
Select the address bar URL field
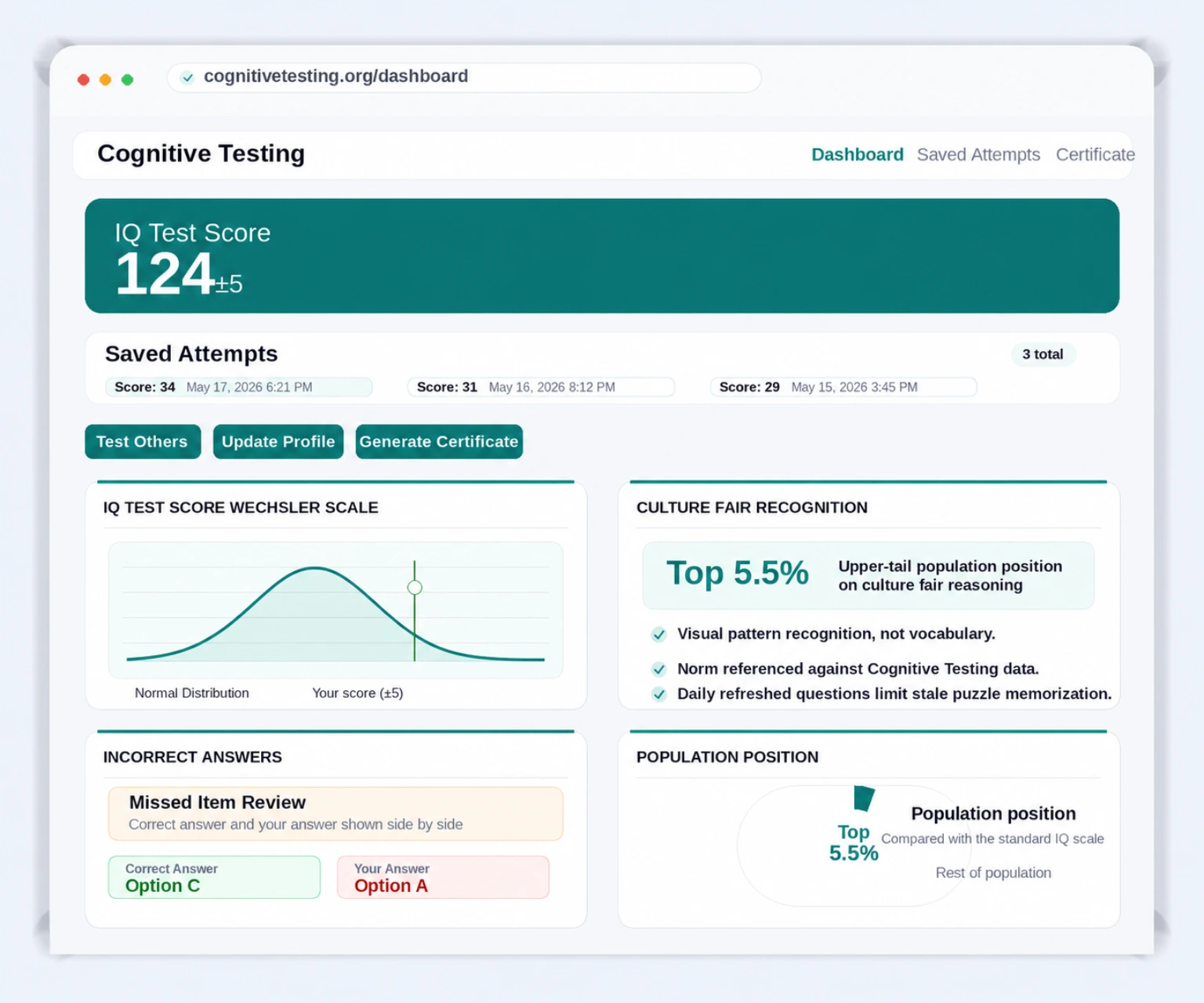464,77
